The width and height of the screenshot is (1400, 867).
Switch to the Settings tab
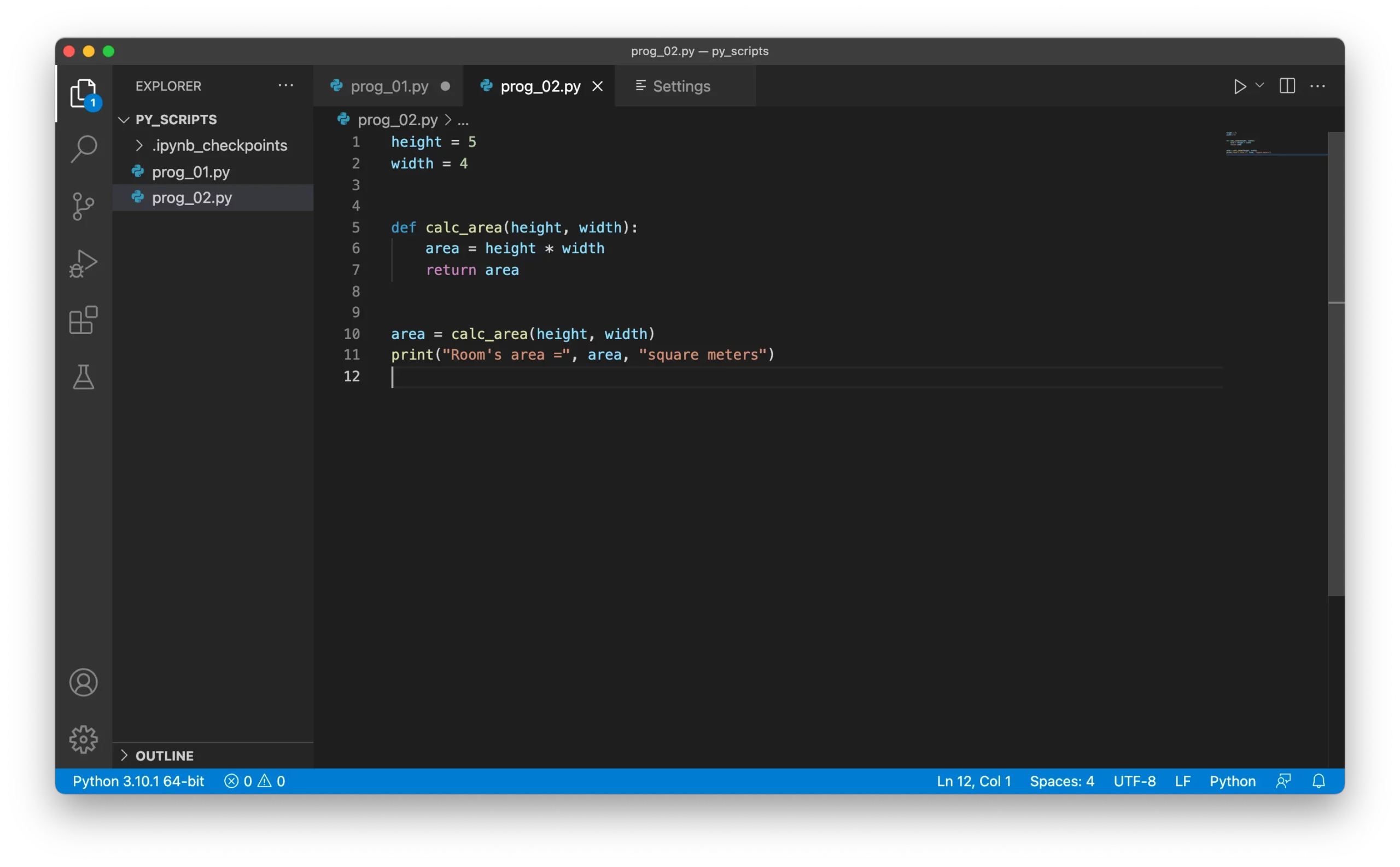pyautogui.click(x=681, y=86)
